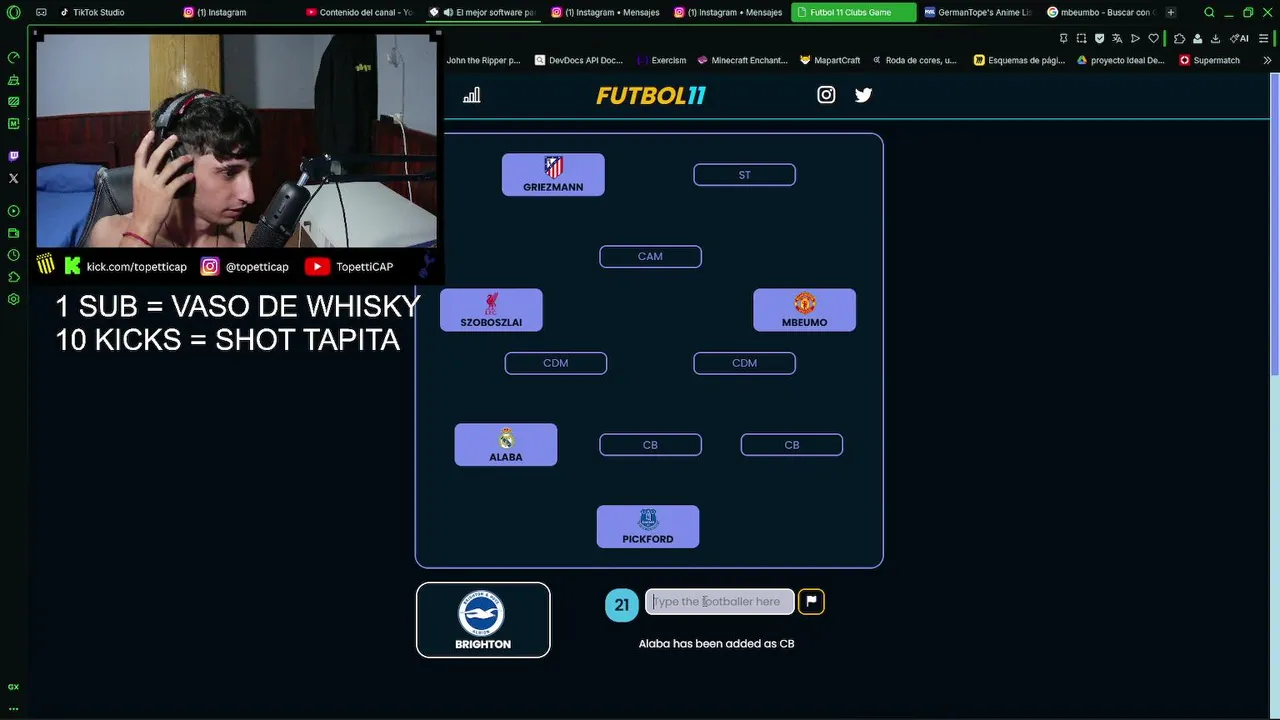Click the 21 countdown timer badge
1280x720 pixels.
(x=622, y=605)
